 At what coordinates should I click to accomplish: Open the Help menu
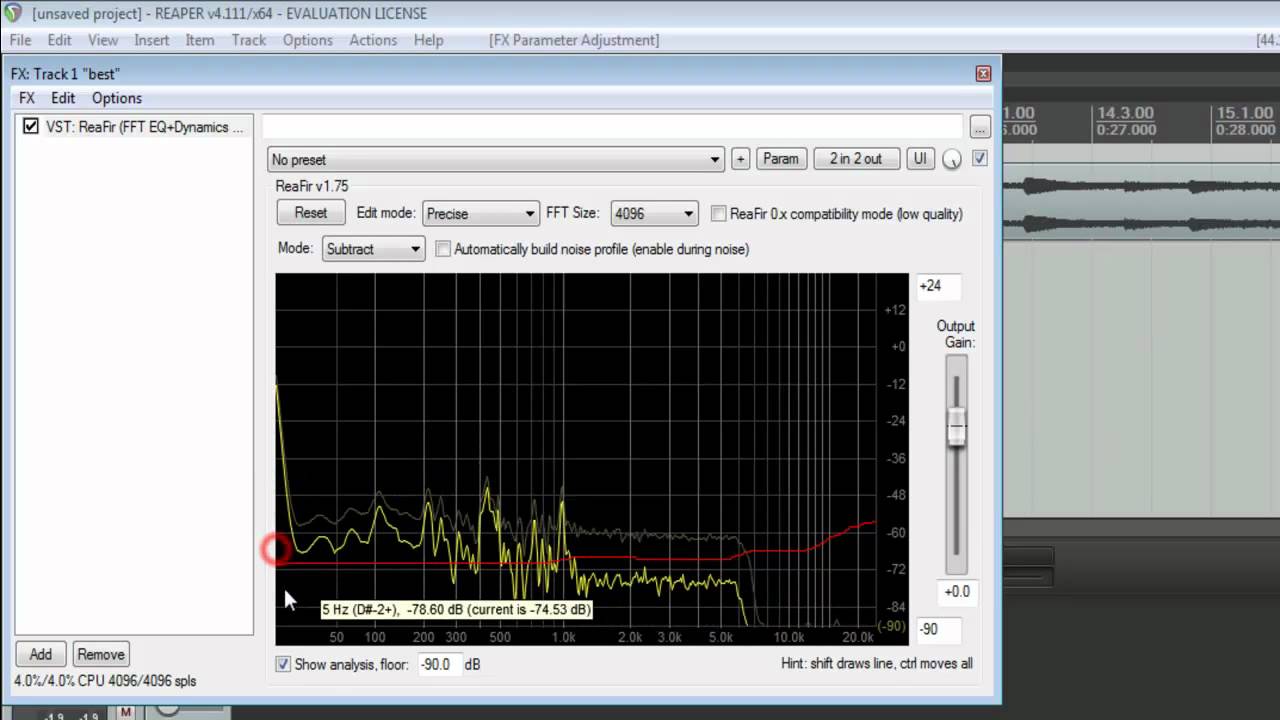pyautogui.click(x=428, y=40)
